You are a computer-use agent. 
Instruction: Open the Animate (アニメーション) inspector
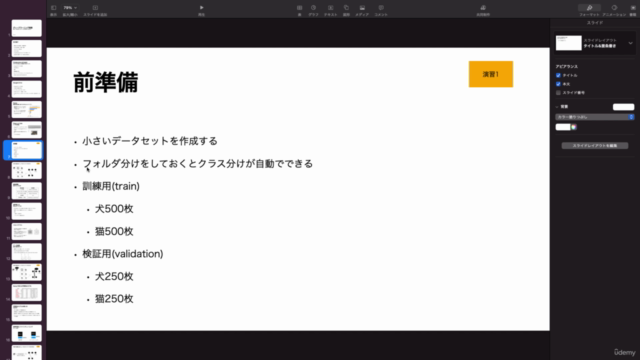614,8
